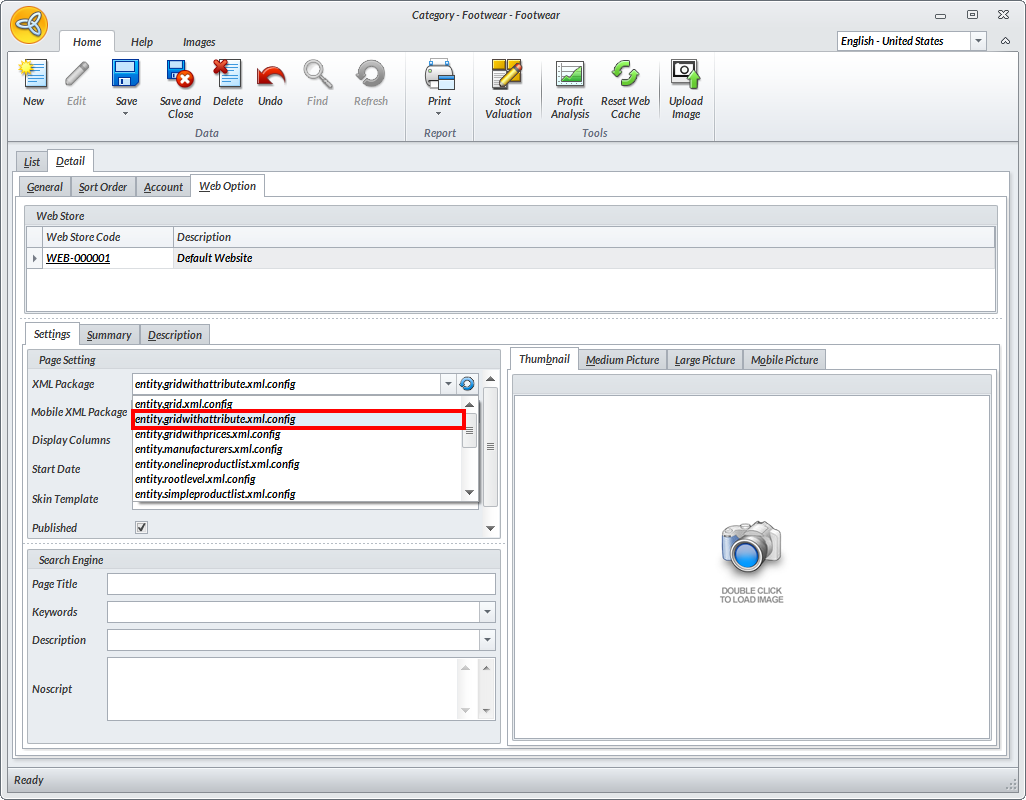Switch to the Sort Order tab
Screen dimensions: 1026x800
pyautogui.click(x=103, y=187)
